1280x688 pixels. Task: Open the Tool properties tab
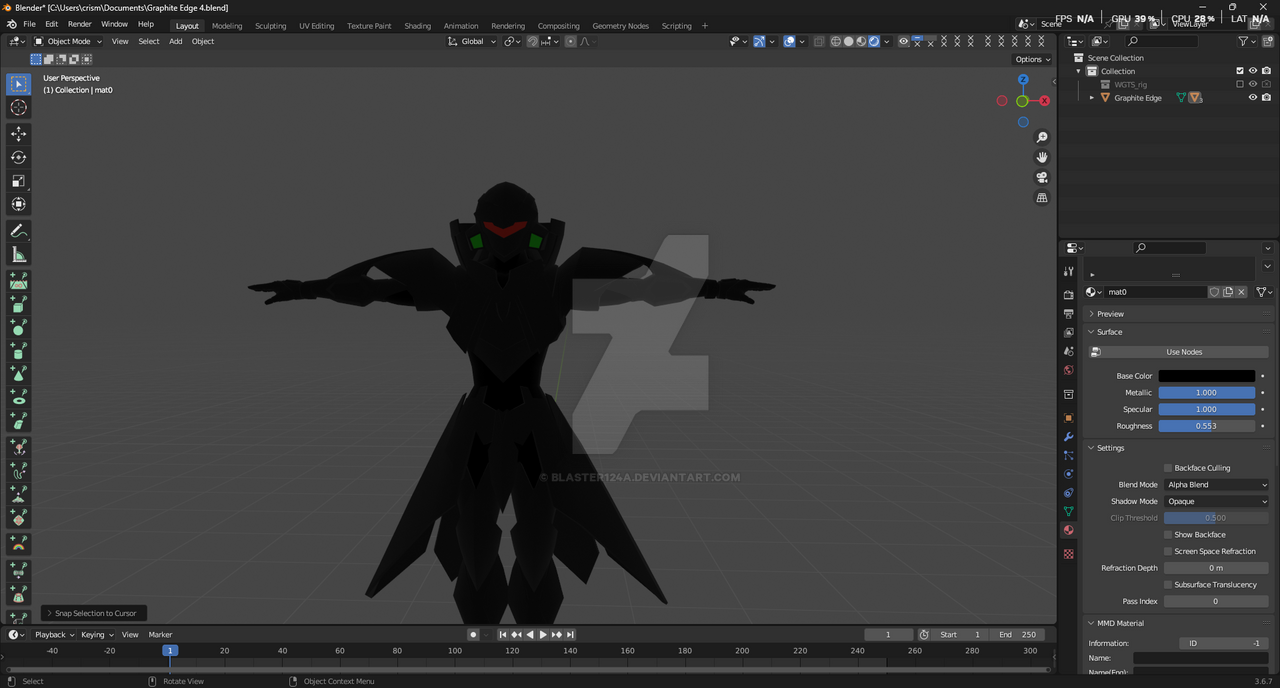pos(1069,271)
